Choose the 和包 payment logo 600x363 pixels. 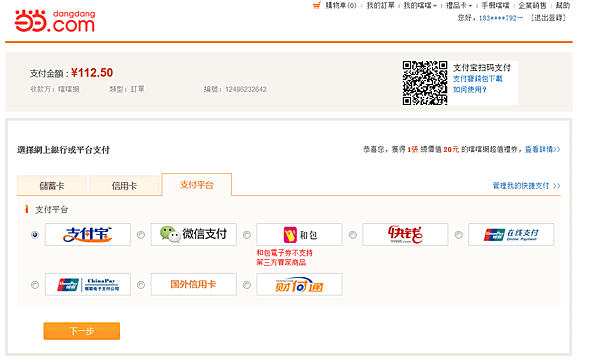(299, 234)
